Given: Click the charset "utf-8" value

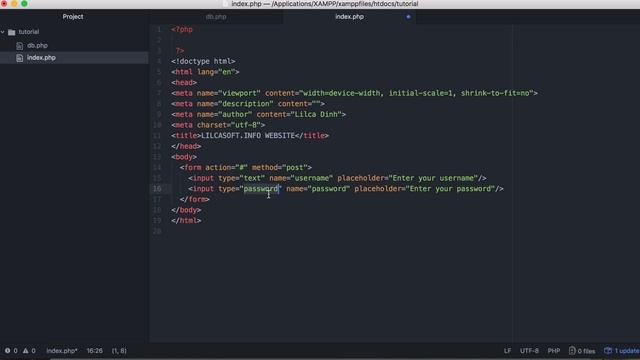Looking at the screenshot, I should tap(246, 125).
